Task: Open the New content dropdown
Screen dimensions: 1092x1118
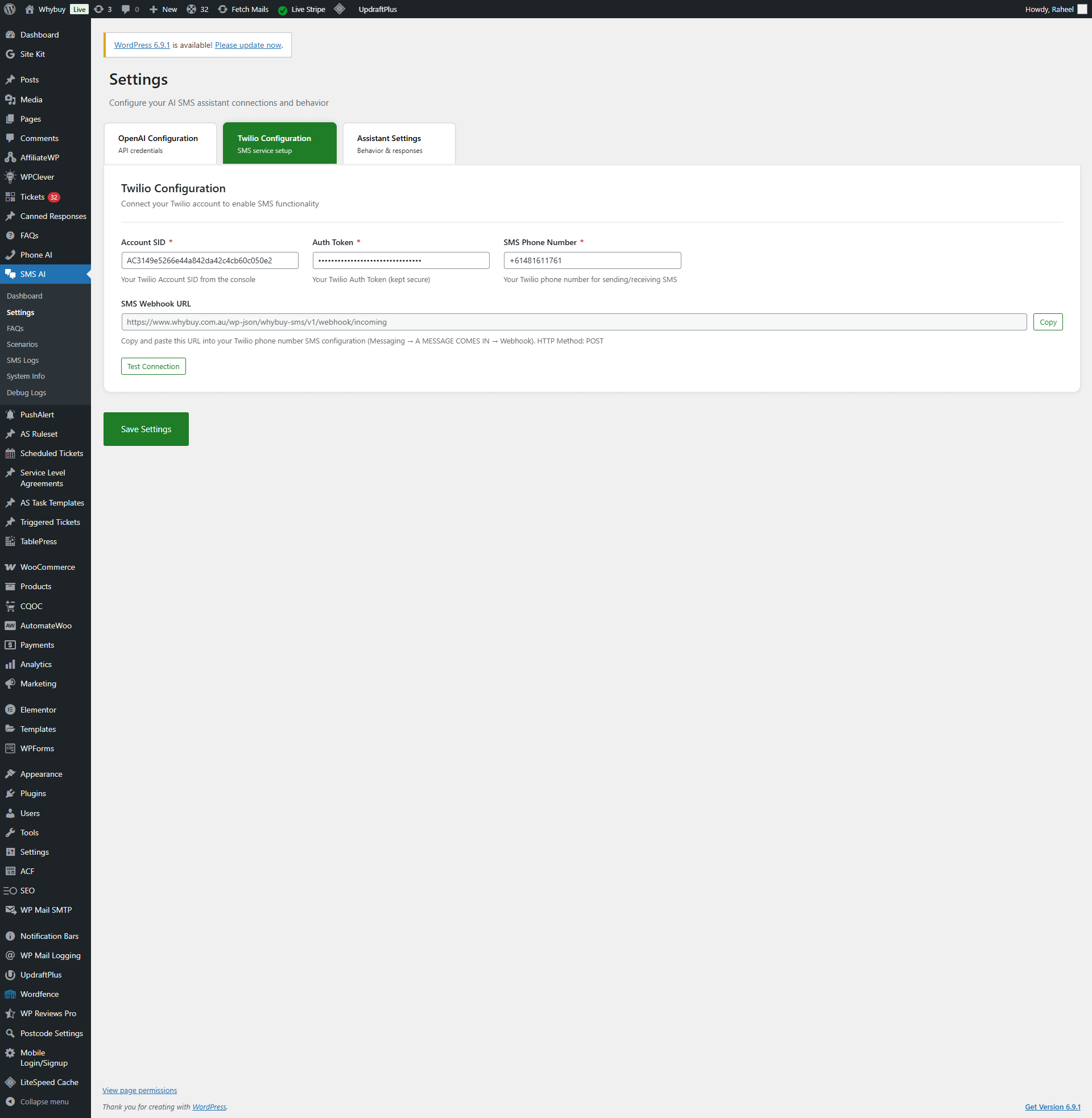Action: click(x=163, y=9)
